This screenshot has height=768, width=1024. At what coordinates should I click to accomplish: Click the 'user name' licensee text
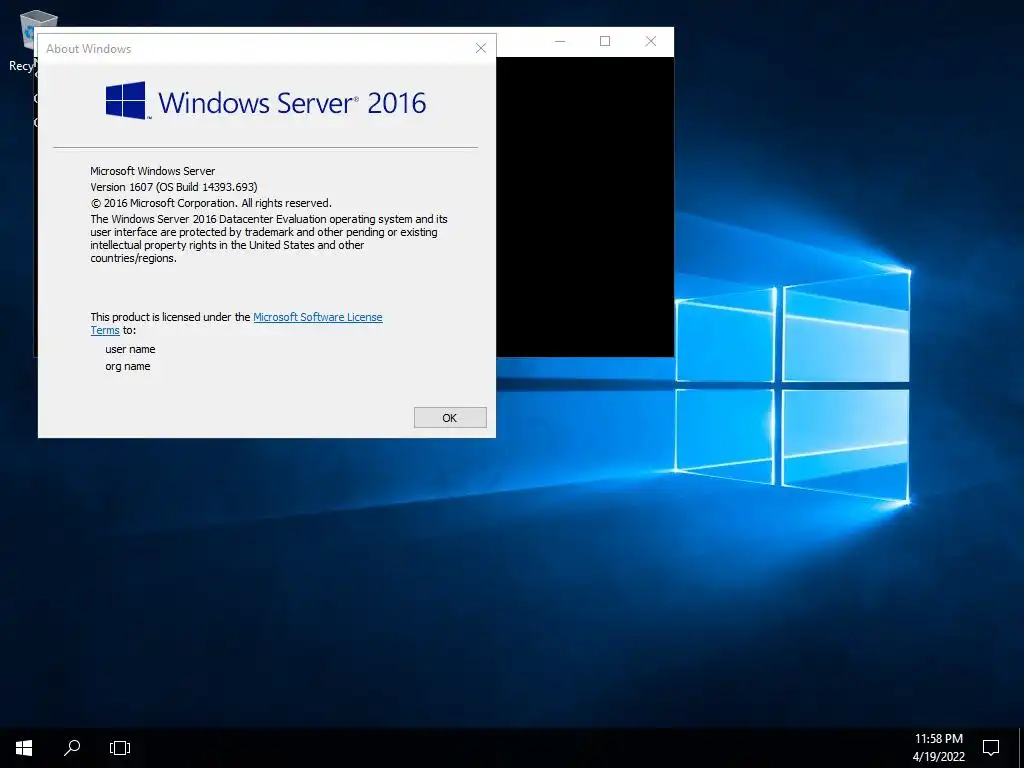pos(130,349)
